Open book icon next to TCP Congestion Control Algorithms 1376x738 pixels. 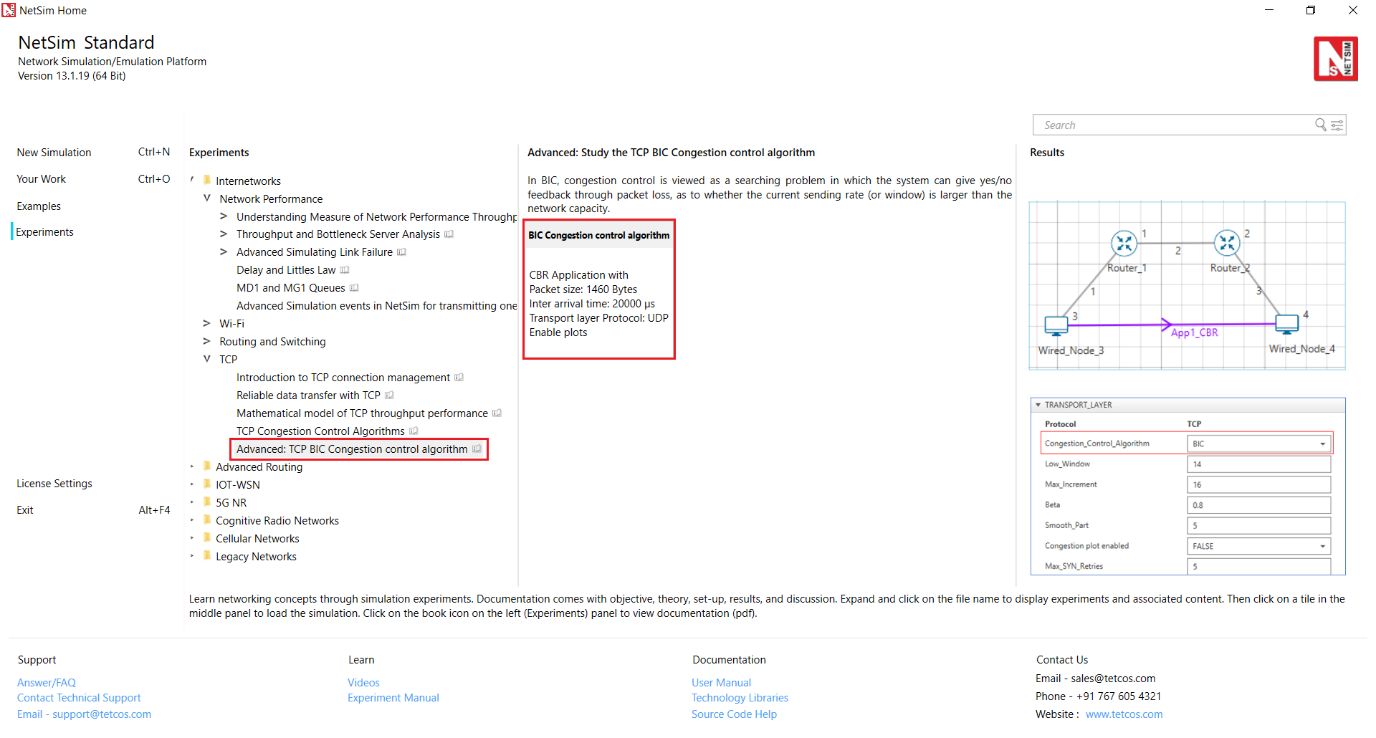(414, 431)
